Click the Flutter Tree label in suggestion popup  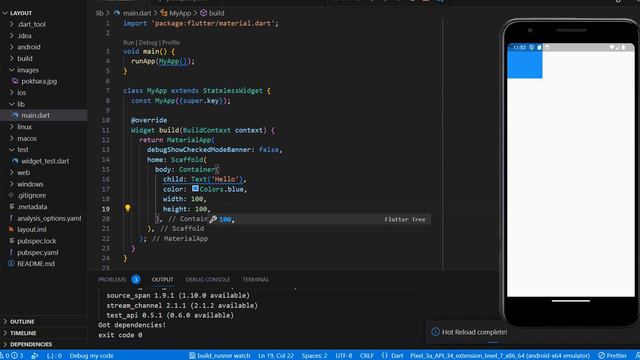(x=404, y=220)
